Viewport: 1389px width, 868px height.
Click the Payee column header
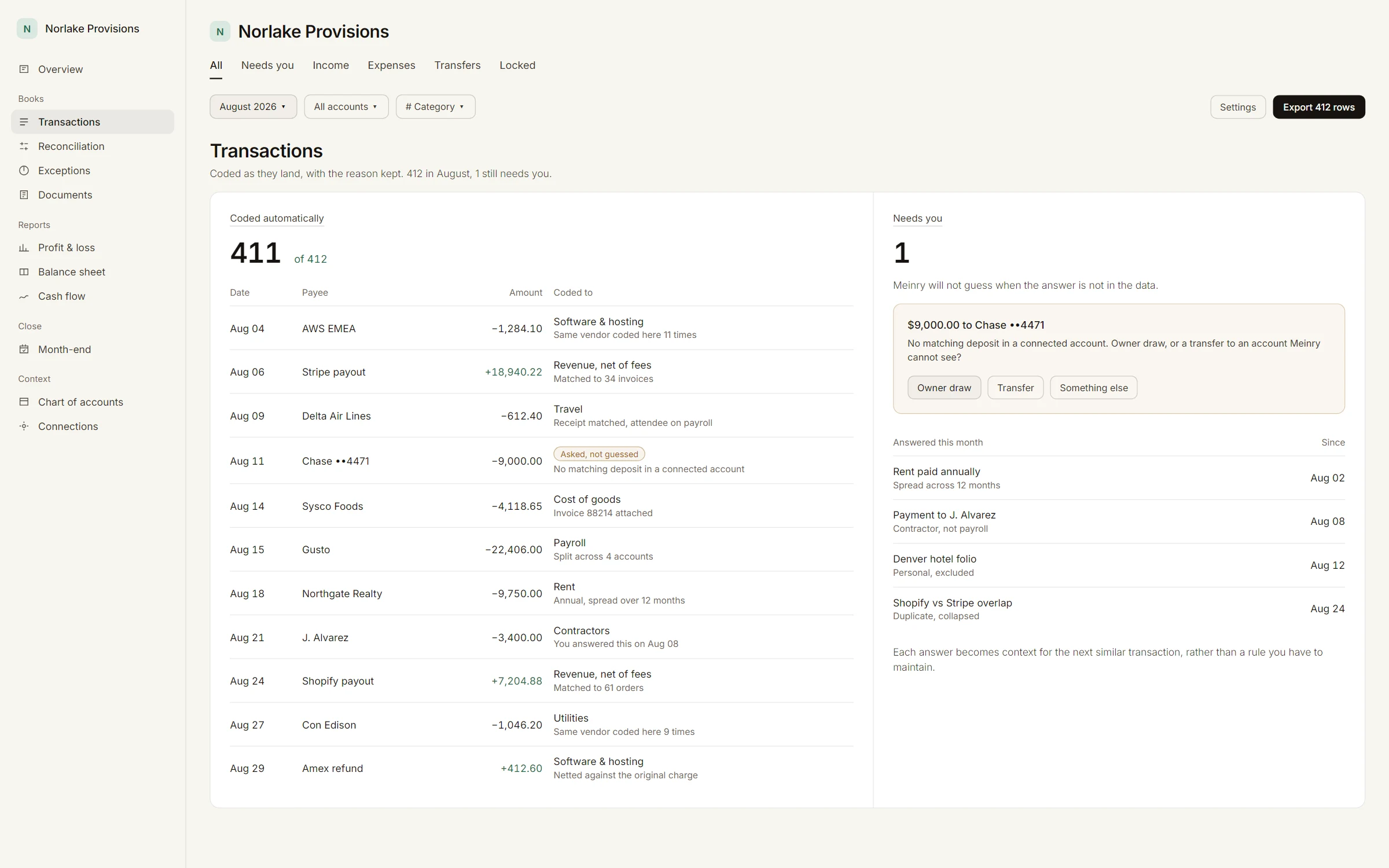point(315,293)
